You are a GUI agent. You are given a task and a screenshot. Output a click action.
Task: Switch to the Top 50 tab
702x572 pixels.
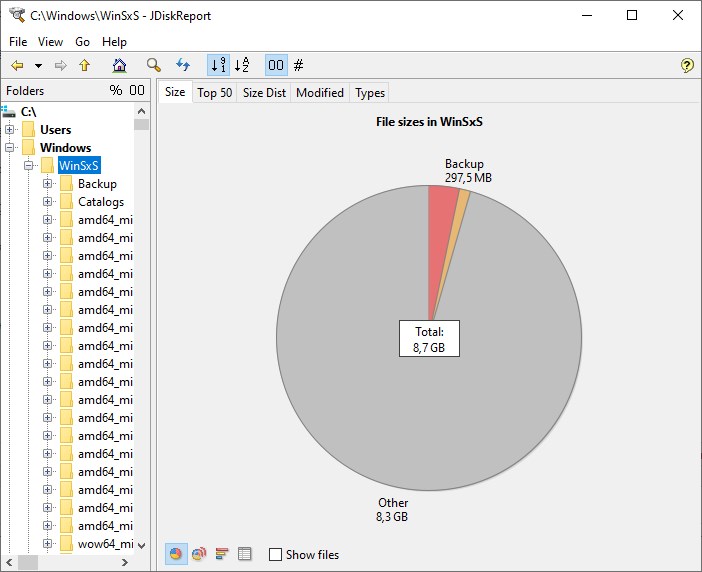coord(214,93)
